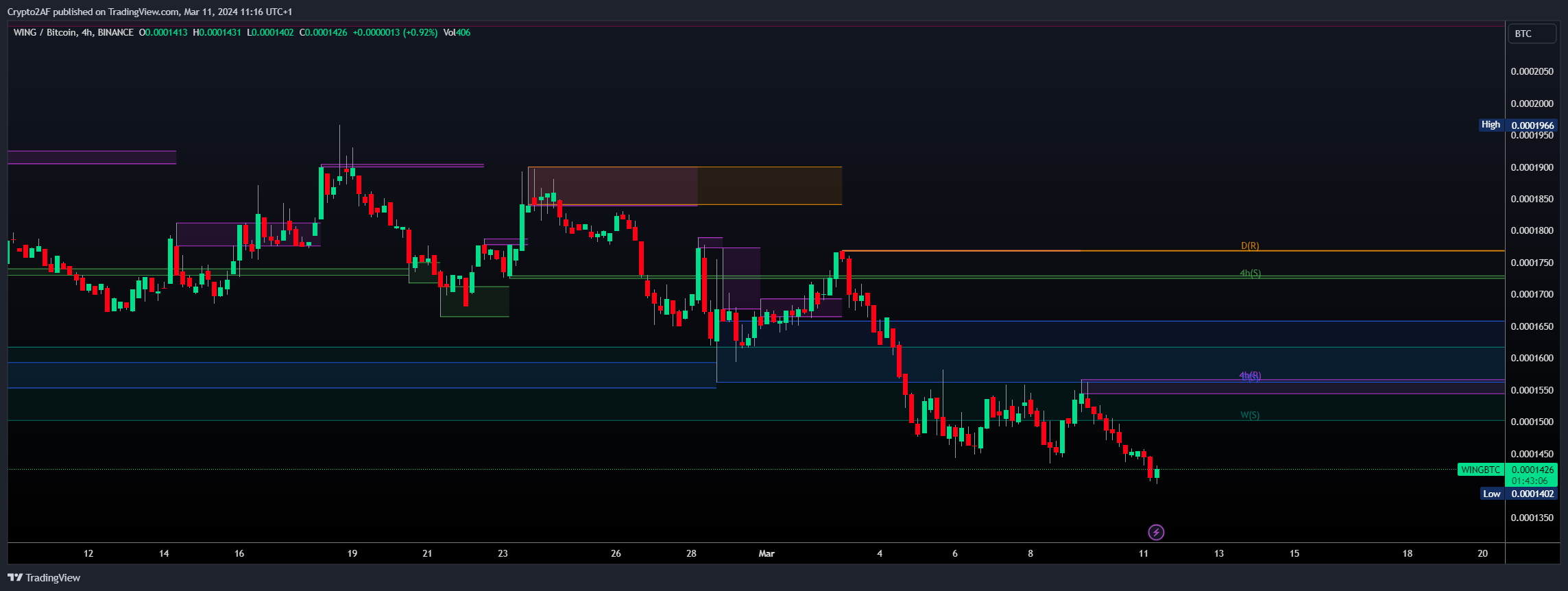Click the TradingView logo at bottom left
Screen dimensions: 1568x591
(44, 578)
